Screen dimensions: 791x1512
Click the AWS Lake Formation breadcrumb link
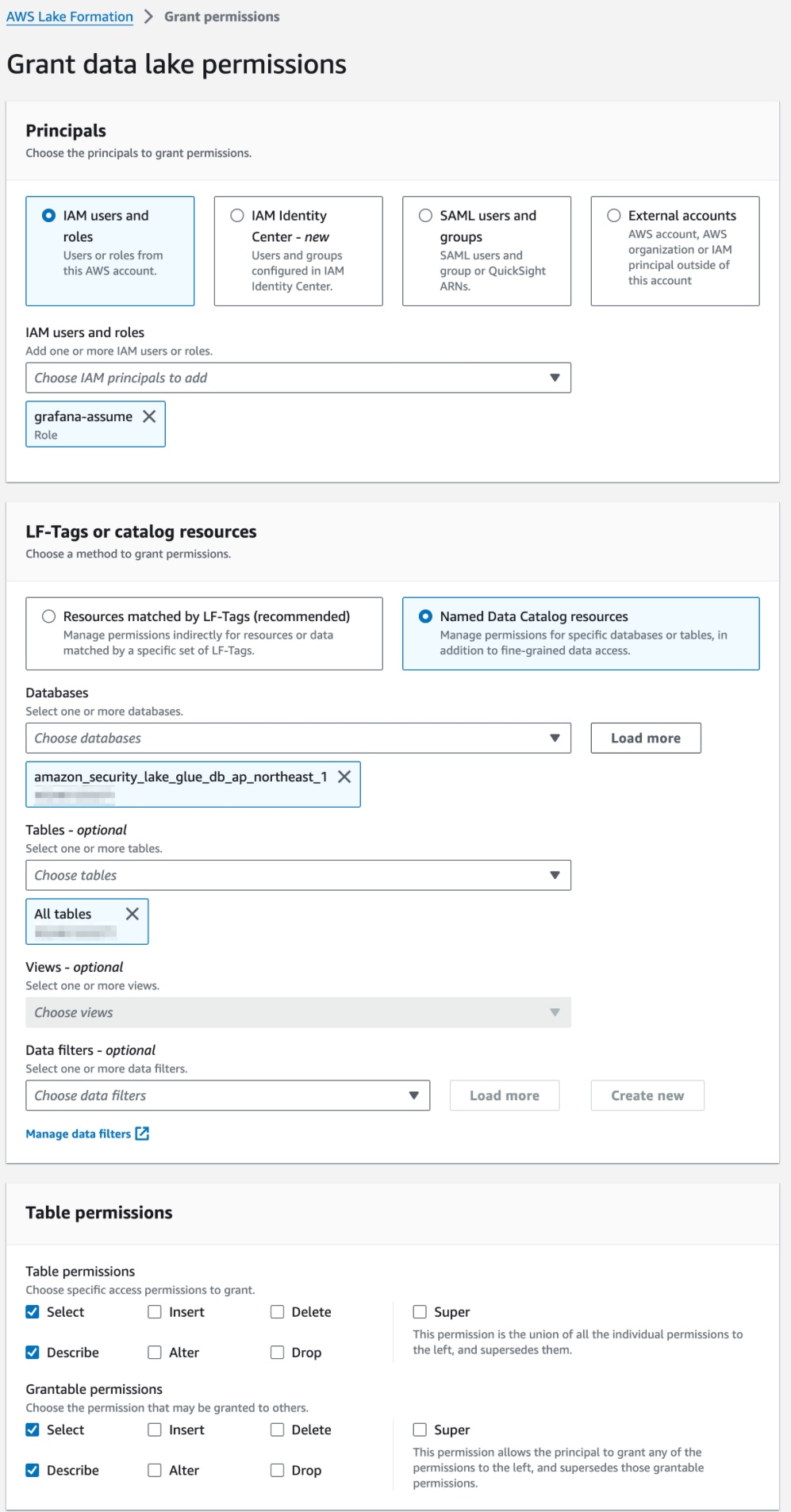pyautogui.click(x=70, y=17)
